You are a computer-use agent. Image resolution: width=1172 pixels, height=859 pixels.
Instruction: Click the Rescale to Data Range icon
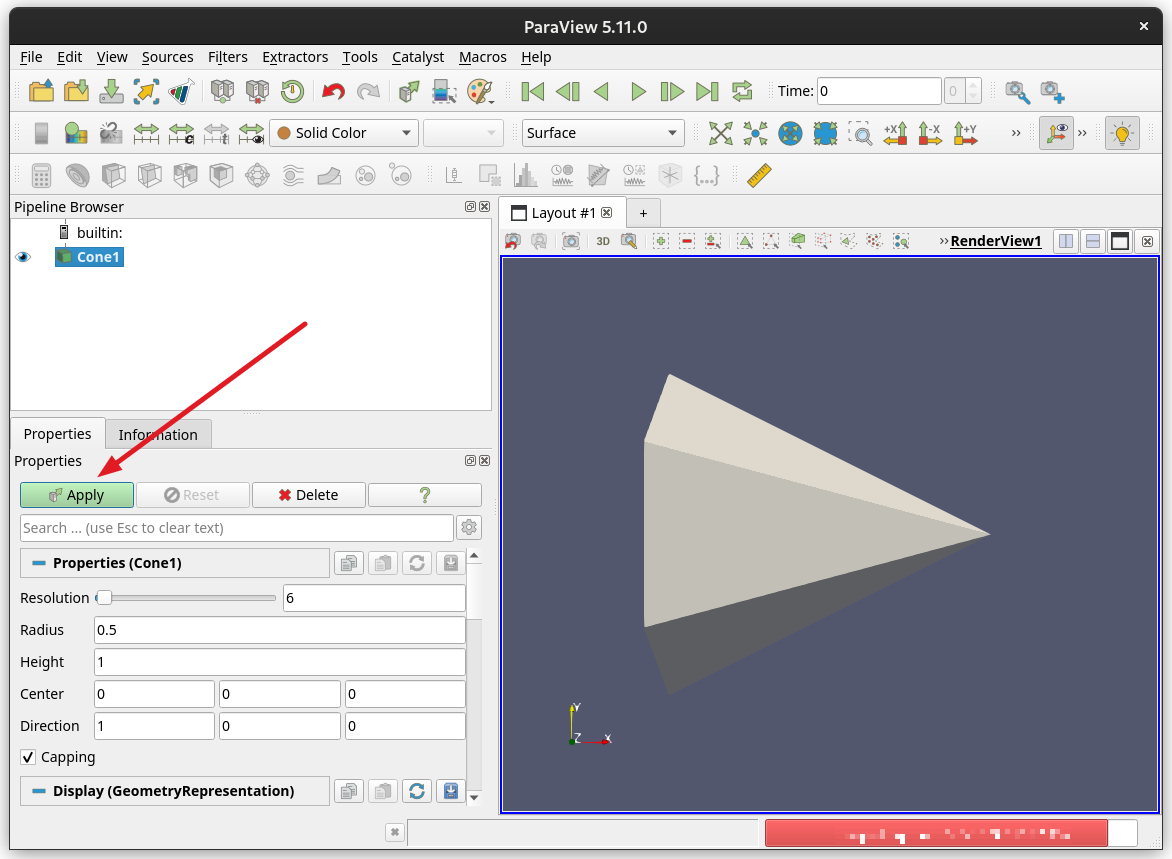point(146,133)
